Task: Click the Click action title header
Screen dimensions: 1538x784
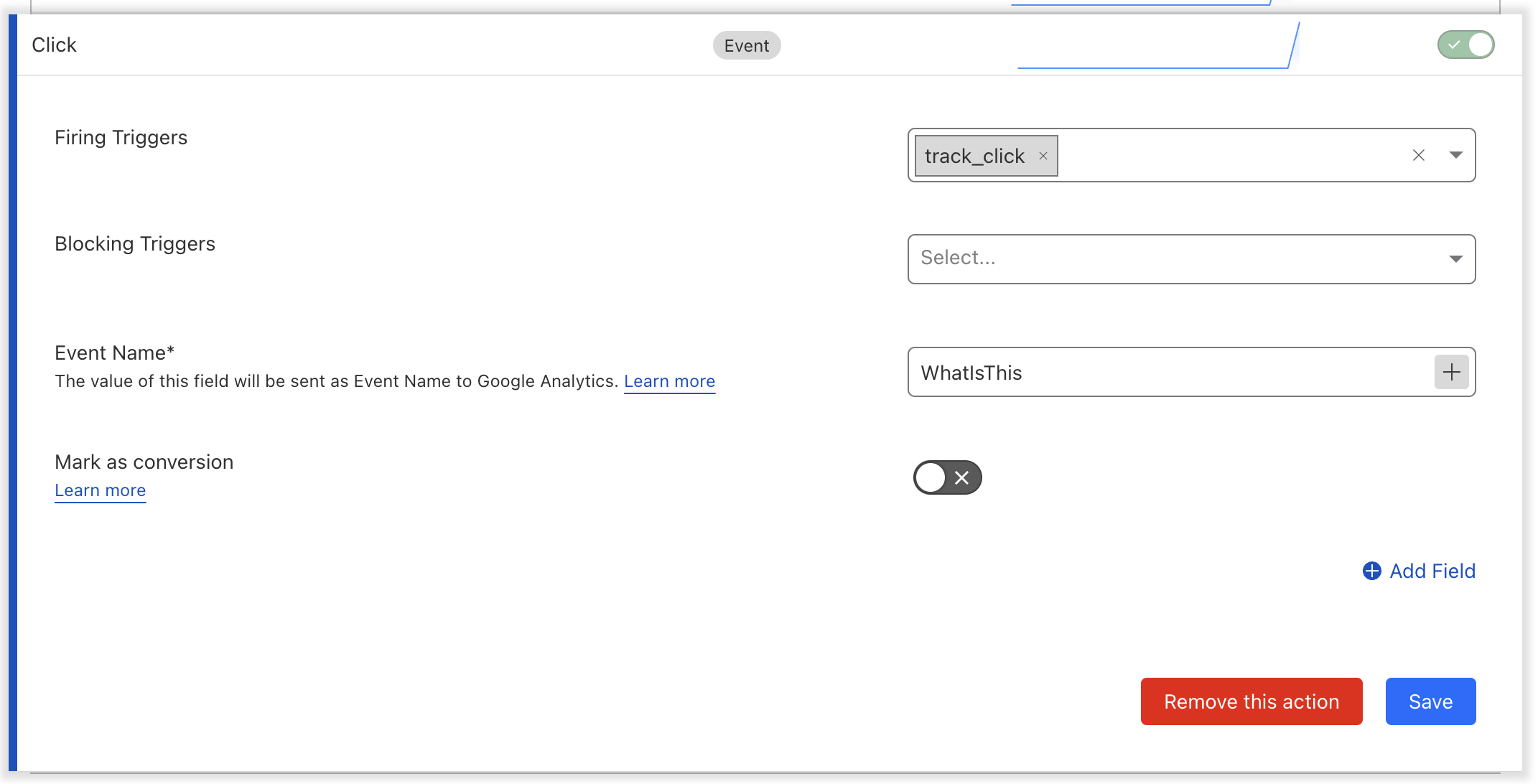Action: tap(55, 45)
